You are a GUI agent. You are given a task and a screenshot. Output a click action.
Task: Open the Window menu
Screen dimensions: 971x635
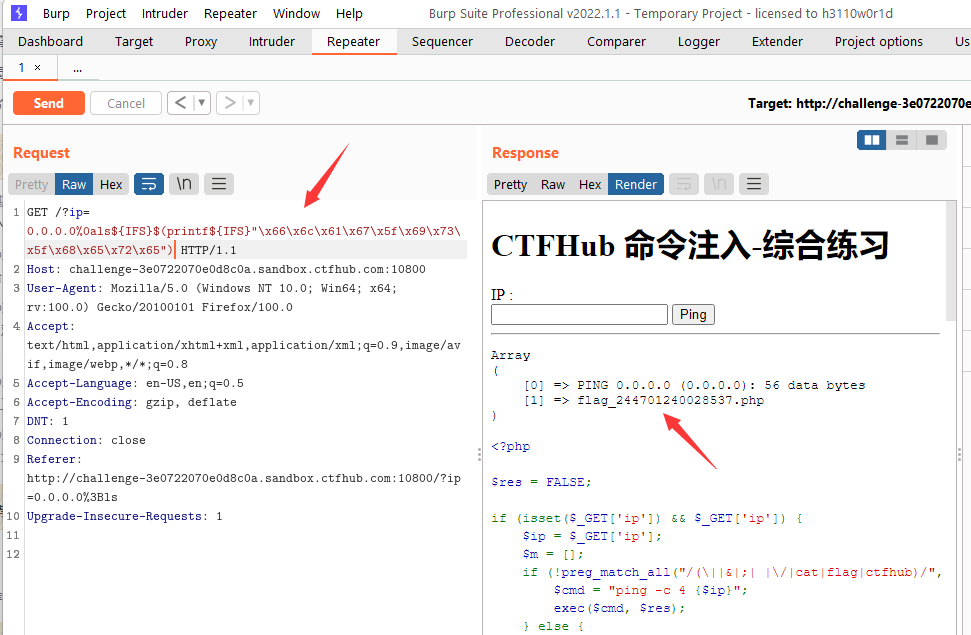297,14
